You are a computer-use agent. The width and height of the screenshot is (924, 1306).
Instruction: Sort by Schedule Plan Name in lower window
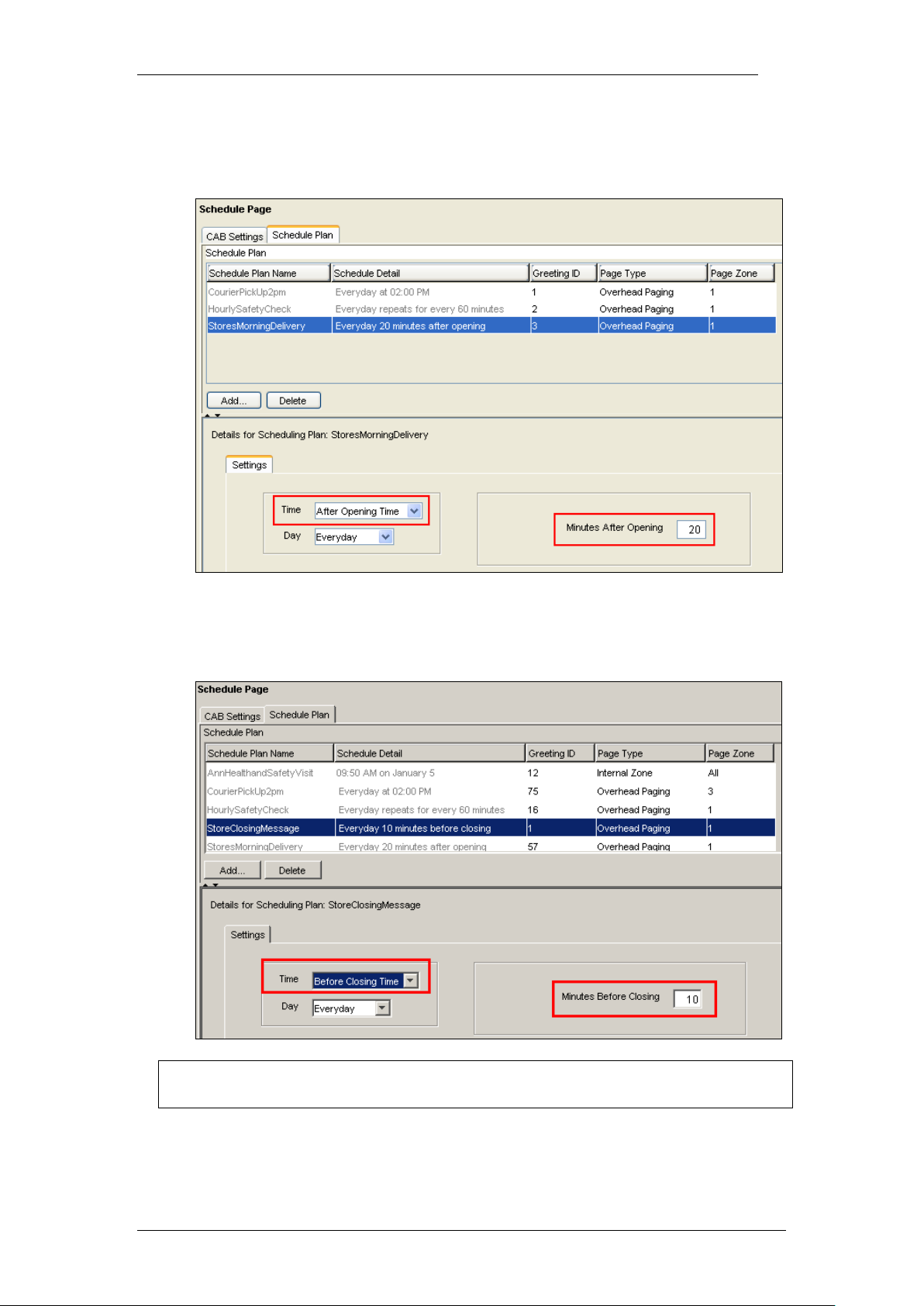(269, 753)
